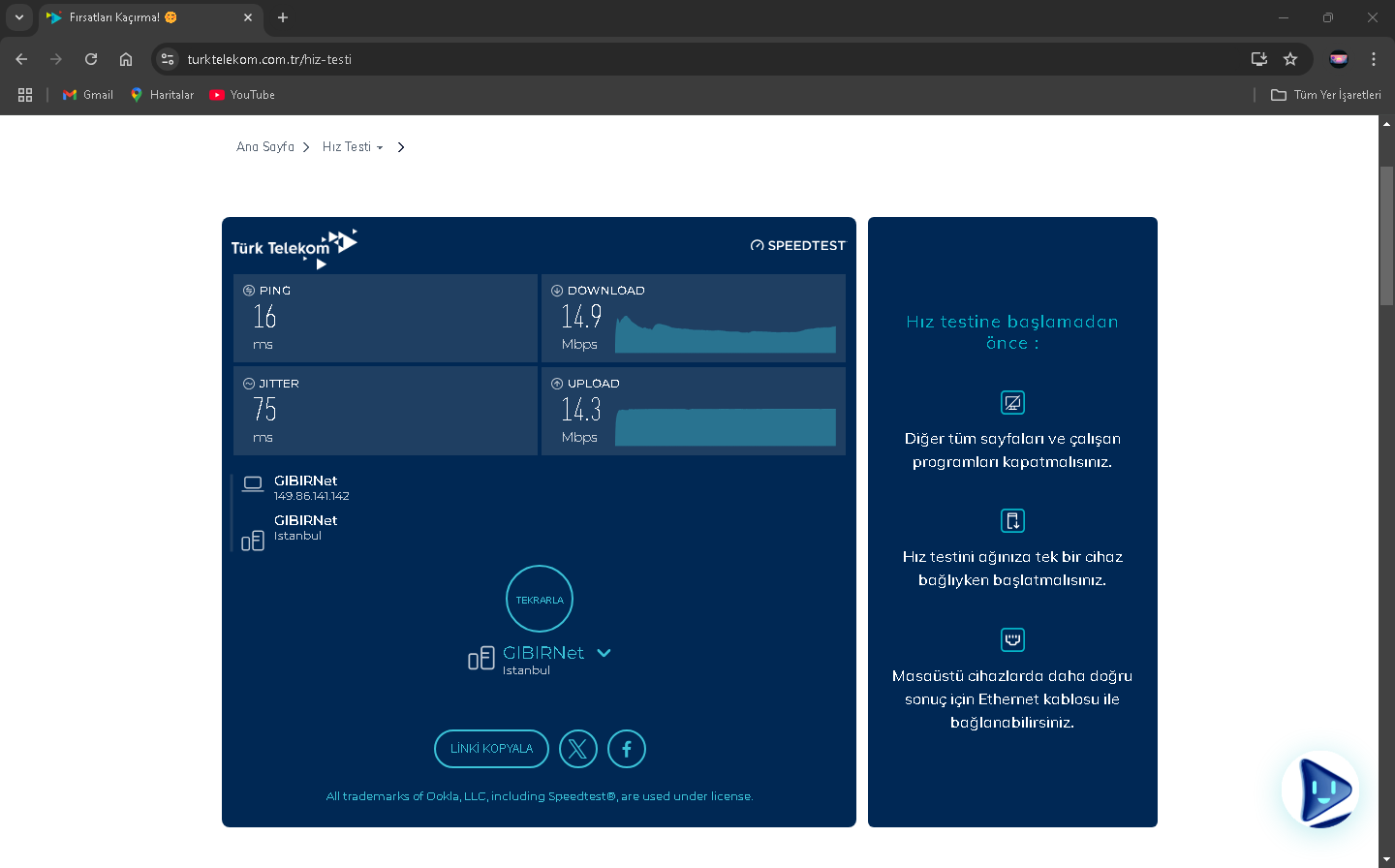This screenshot has width=1395, height=868.
Task: Click the client IP 149.86.141.142
Action: 312,496
